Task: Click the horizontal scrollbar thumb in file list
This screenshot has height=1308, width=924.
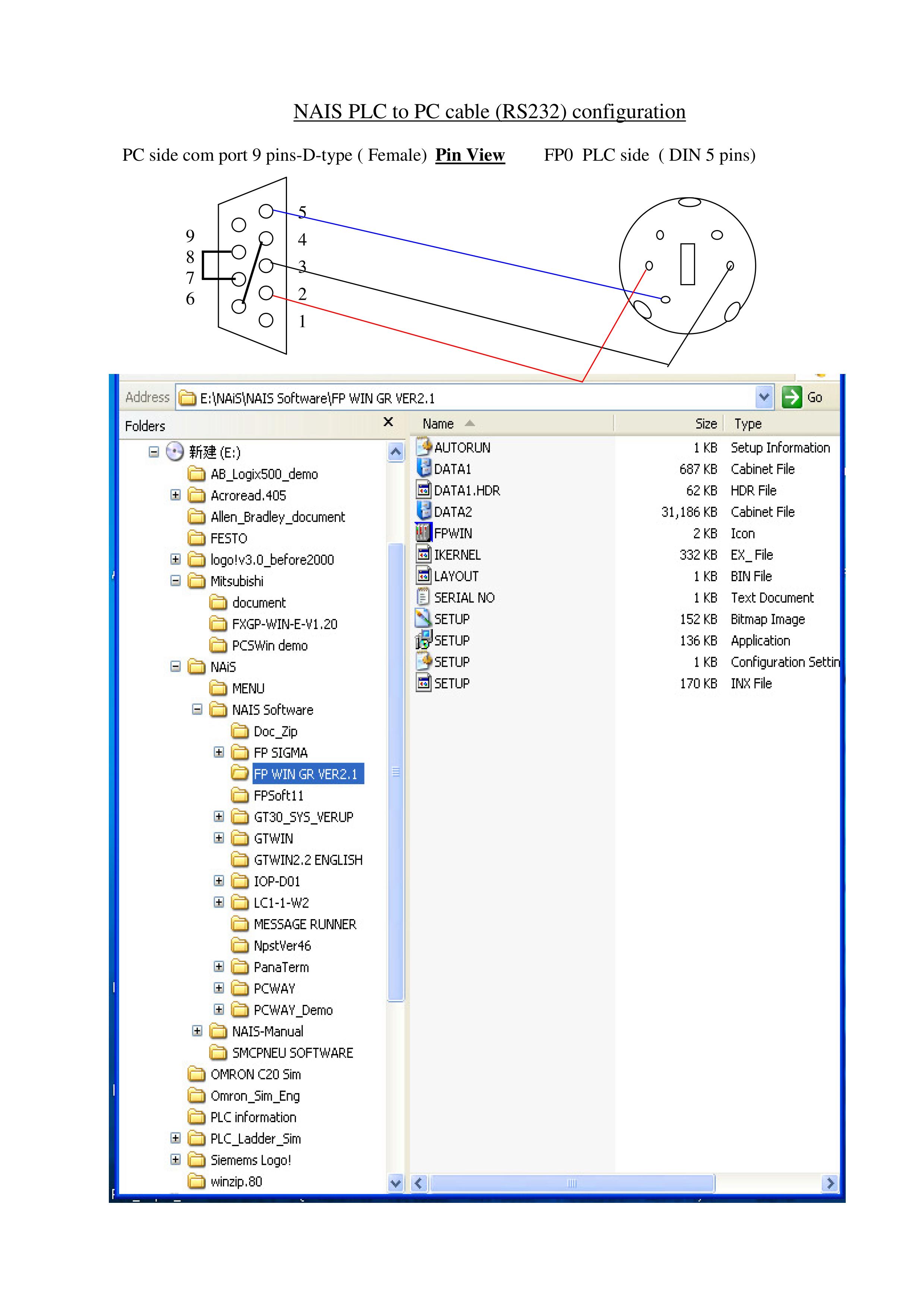Action: [572, 1183]
